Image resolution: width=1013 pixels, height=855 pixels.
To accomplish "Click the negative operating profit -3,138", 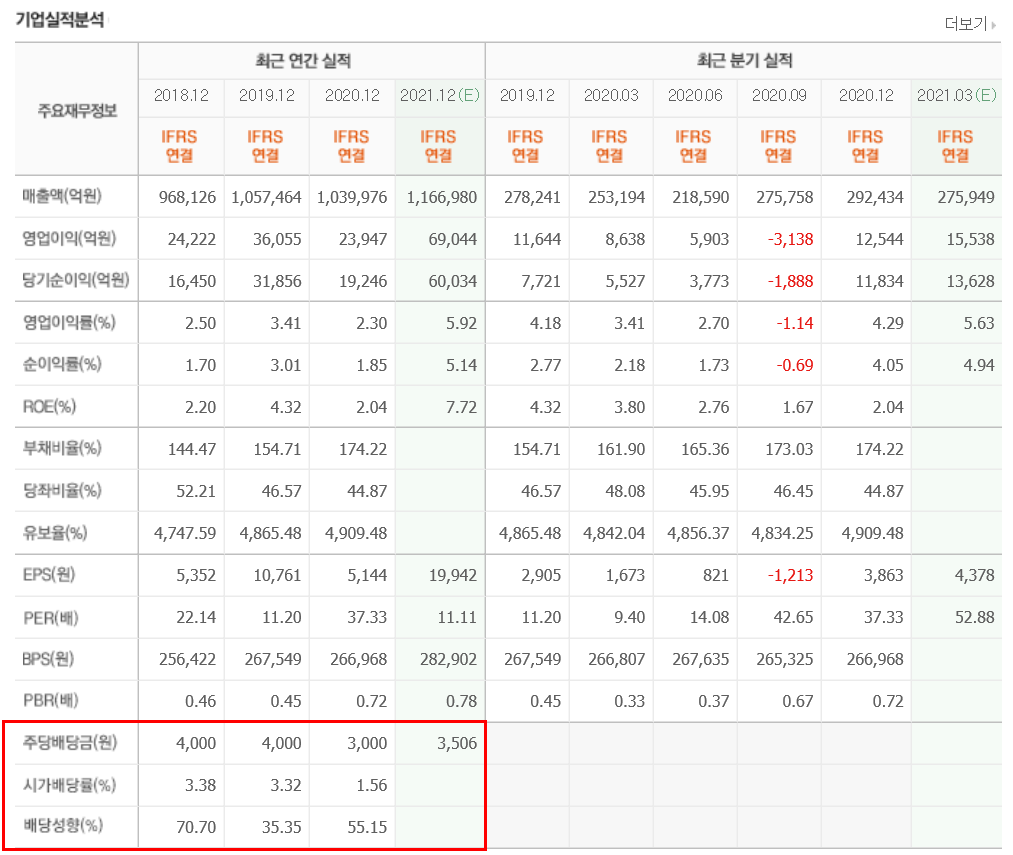I will 790,239.
